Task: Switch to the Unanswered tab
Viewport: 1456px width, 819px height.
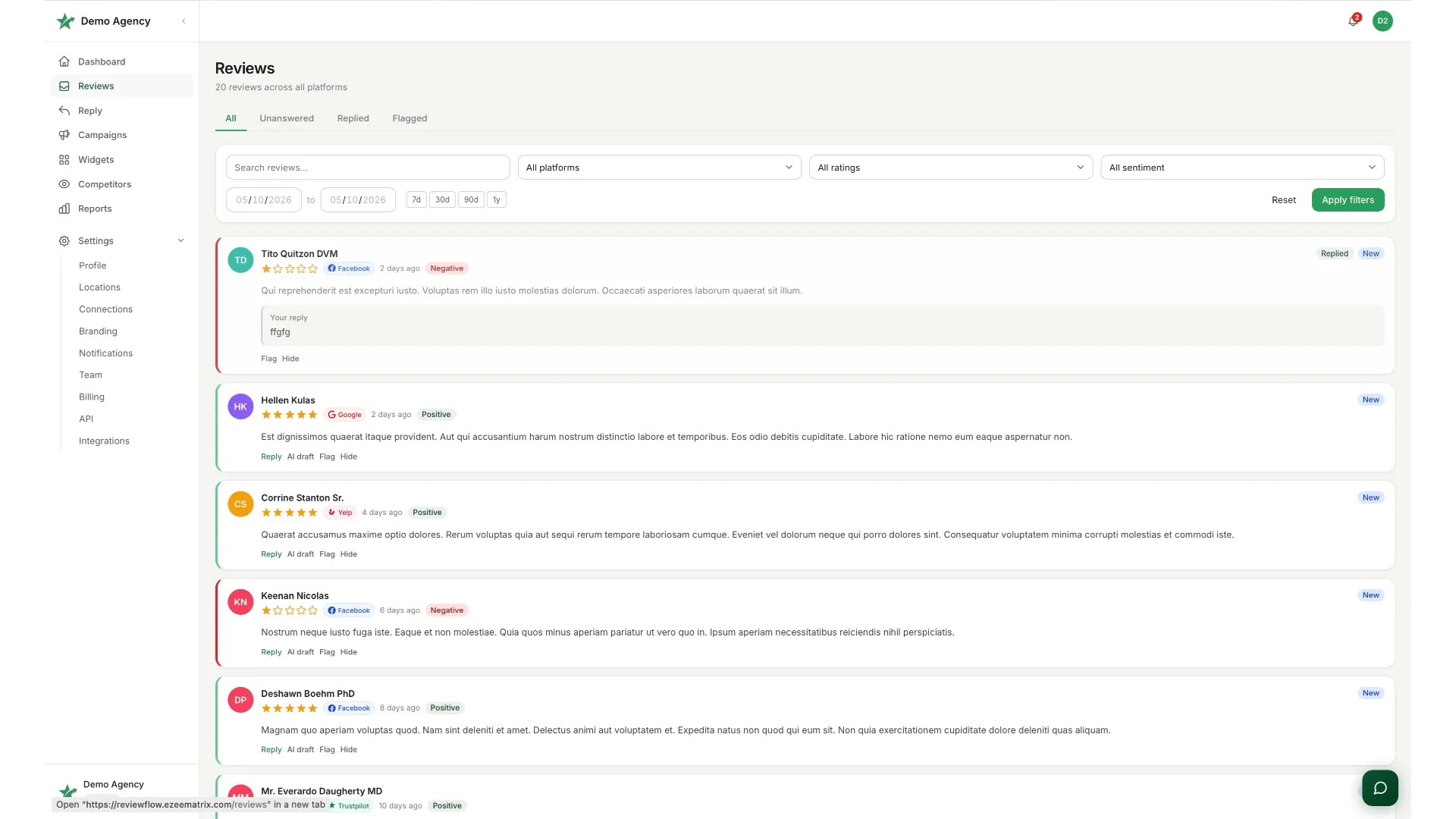Action: click(287, 118)
